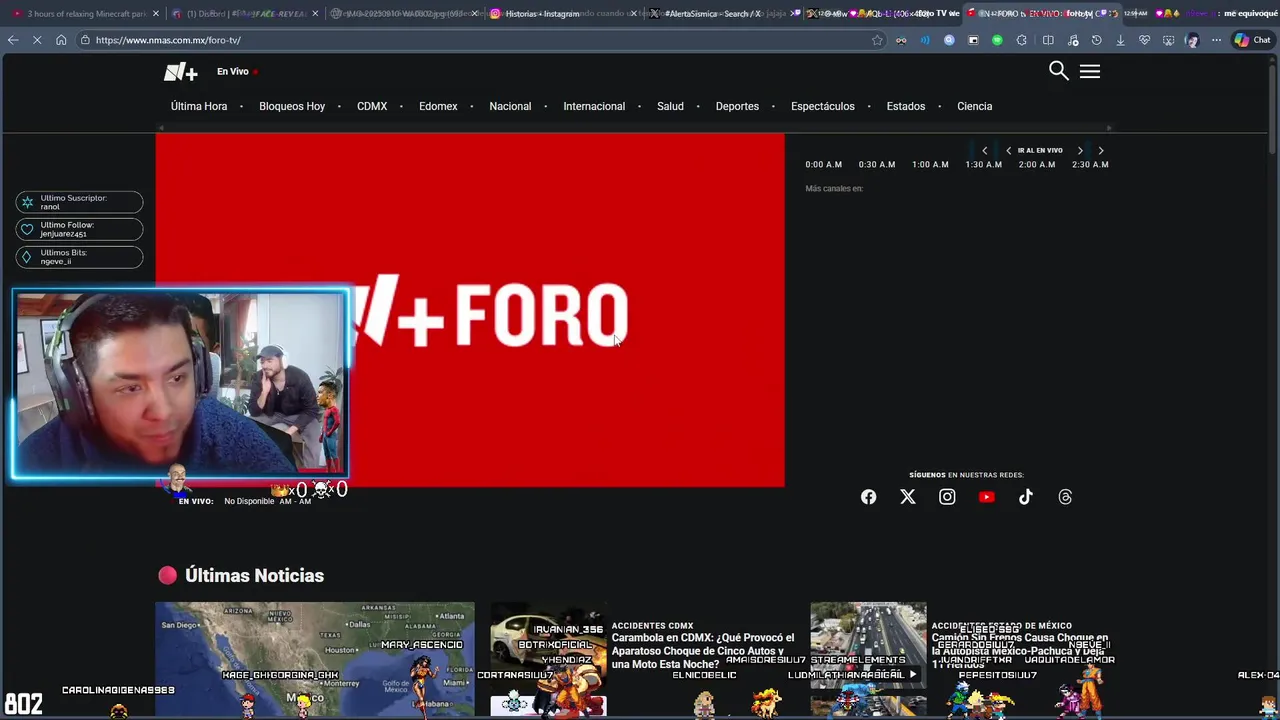Click the read-aloud sound waves icon

click(x=925, y=40)
